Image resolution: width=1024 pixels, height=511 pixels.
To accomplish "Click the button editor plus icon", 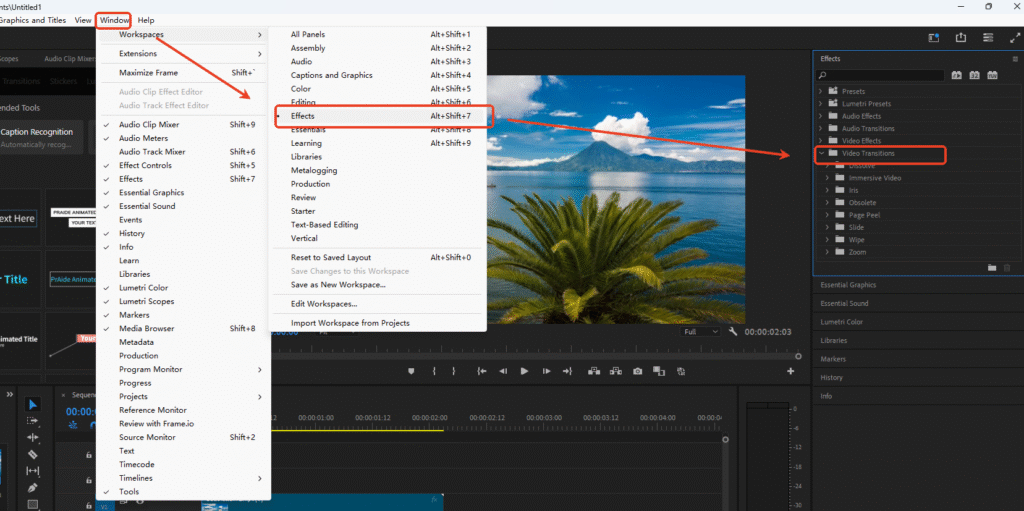I will tap(790, 371).
